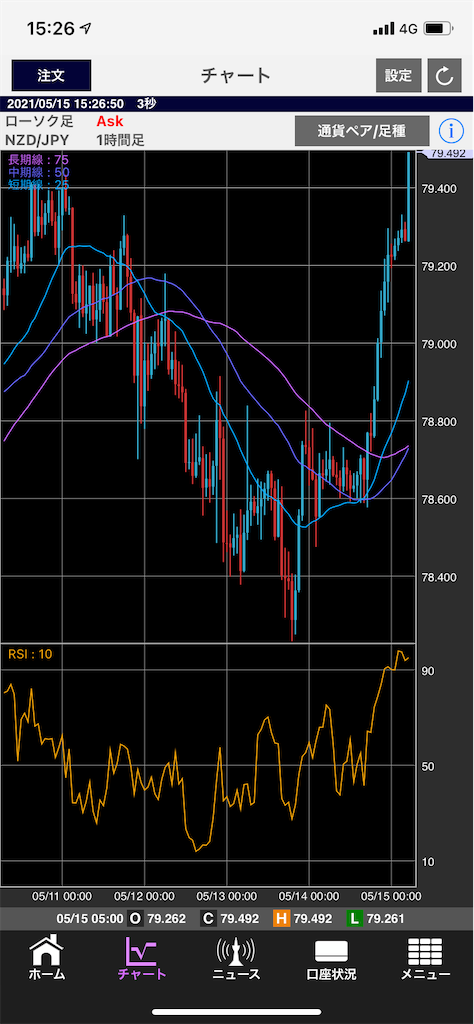Click the red Ask label
Viewport: 474px width, 1024px height.
(x=110, y=121)
